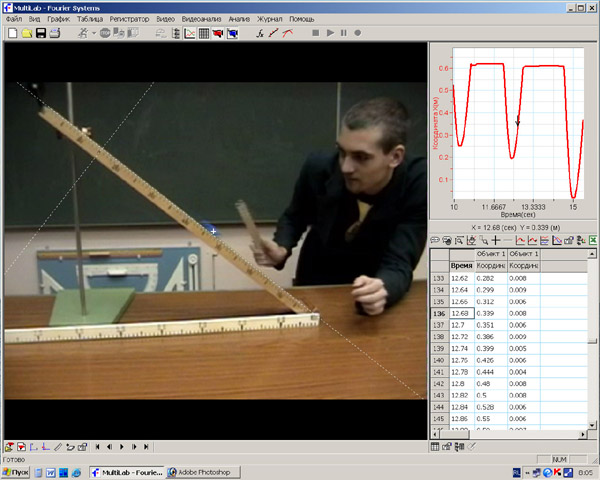
Task: Click the table's vertical scrollbar down arrow
Action: point(592,425)
